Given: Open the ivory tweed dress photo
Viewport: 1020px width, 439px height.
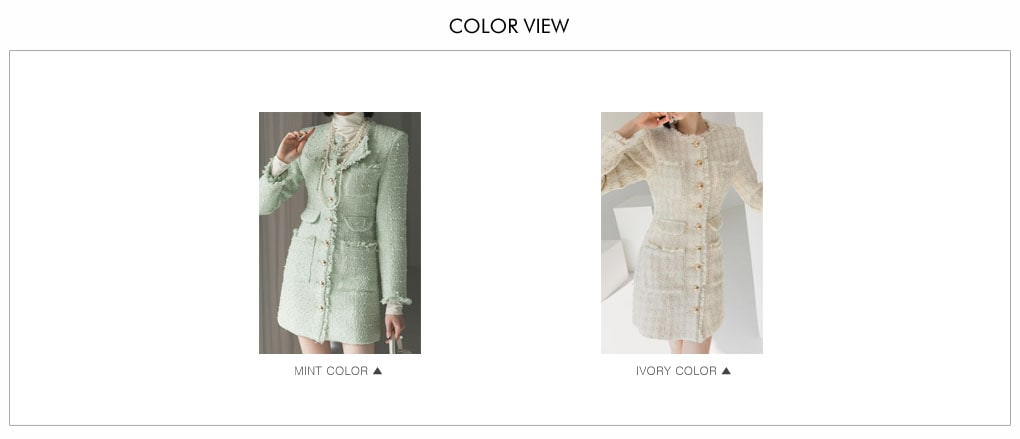Looking at the screenshot, I should click(682, 233).
